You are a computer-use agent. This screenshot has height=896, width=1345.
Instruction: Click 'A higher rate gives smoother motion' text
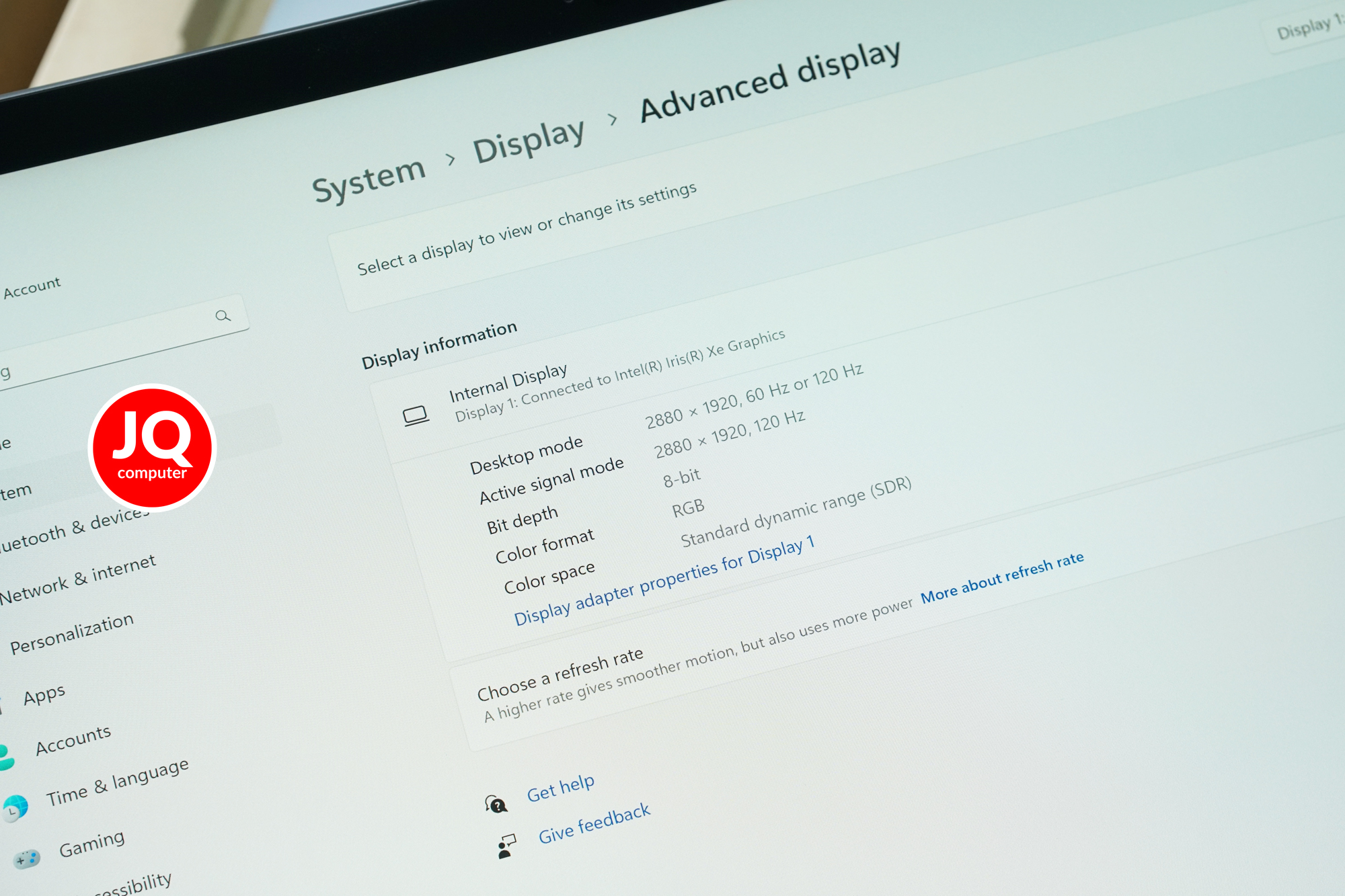(x=697, y=659)
